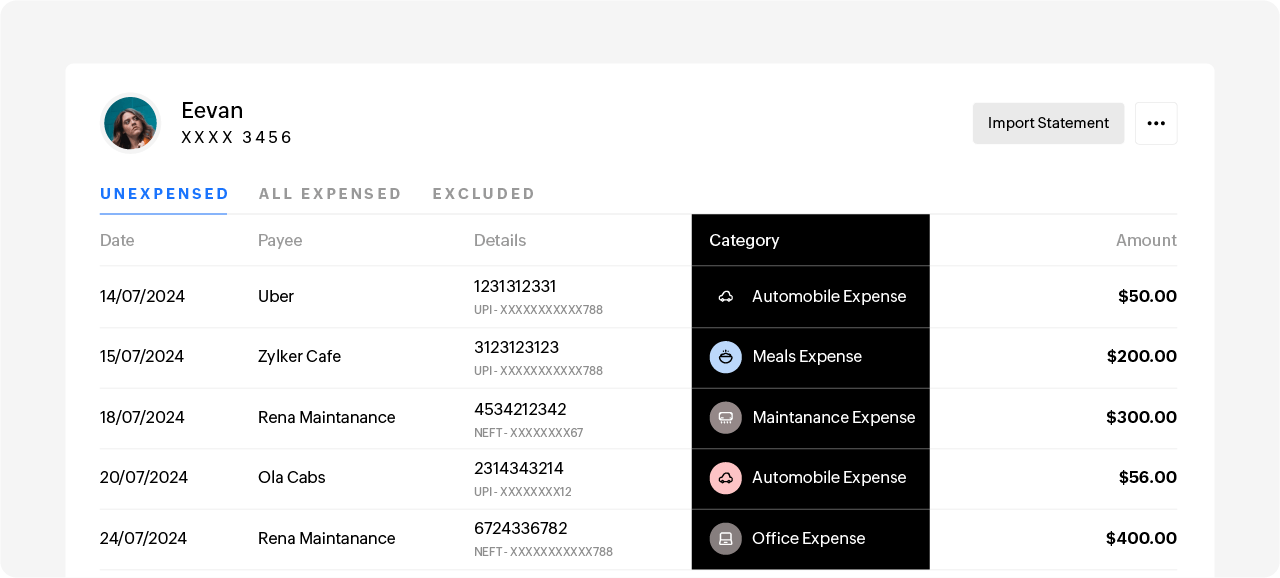Click the Date column header
Image resolution: width=1280 pixels, height=578 pixels.
pyautogui.click(x=117, y=241)
